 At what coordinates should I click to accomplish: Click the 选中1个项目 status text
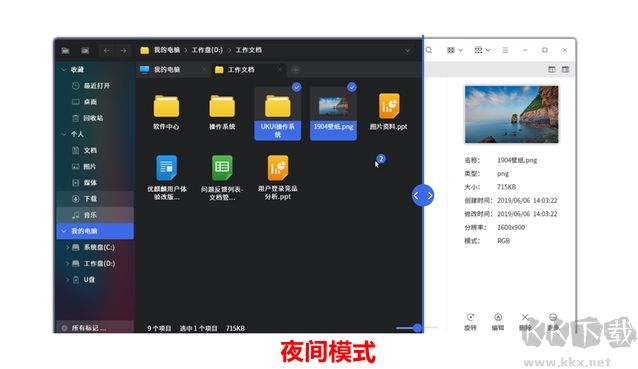[199, 328]
